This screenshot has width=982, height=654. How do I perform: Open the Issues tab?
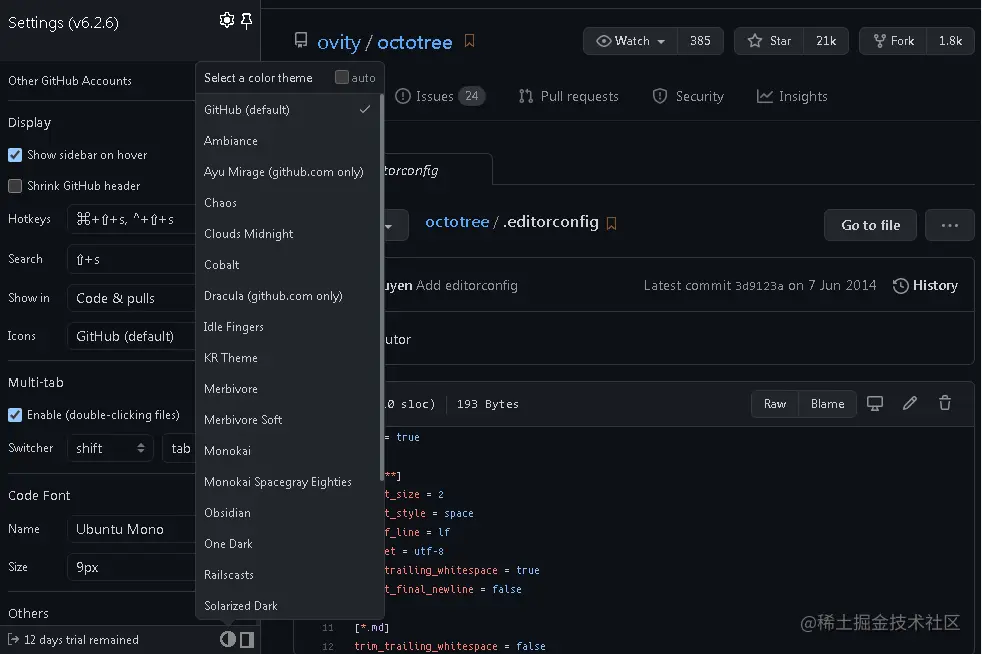click(x=440, y=96)
